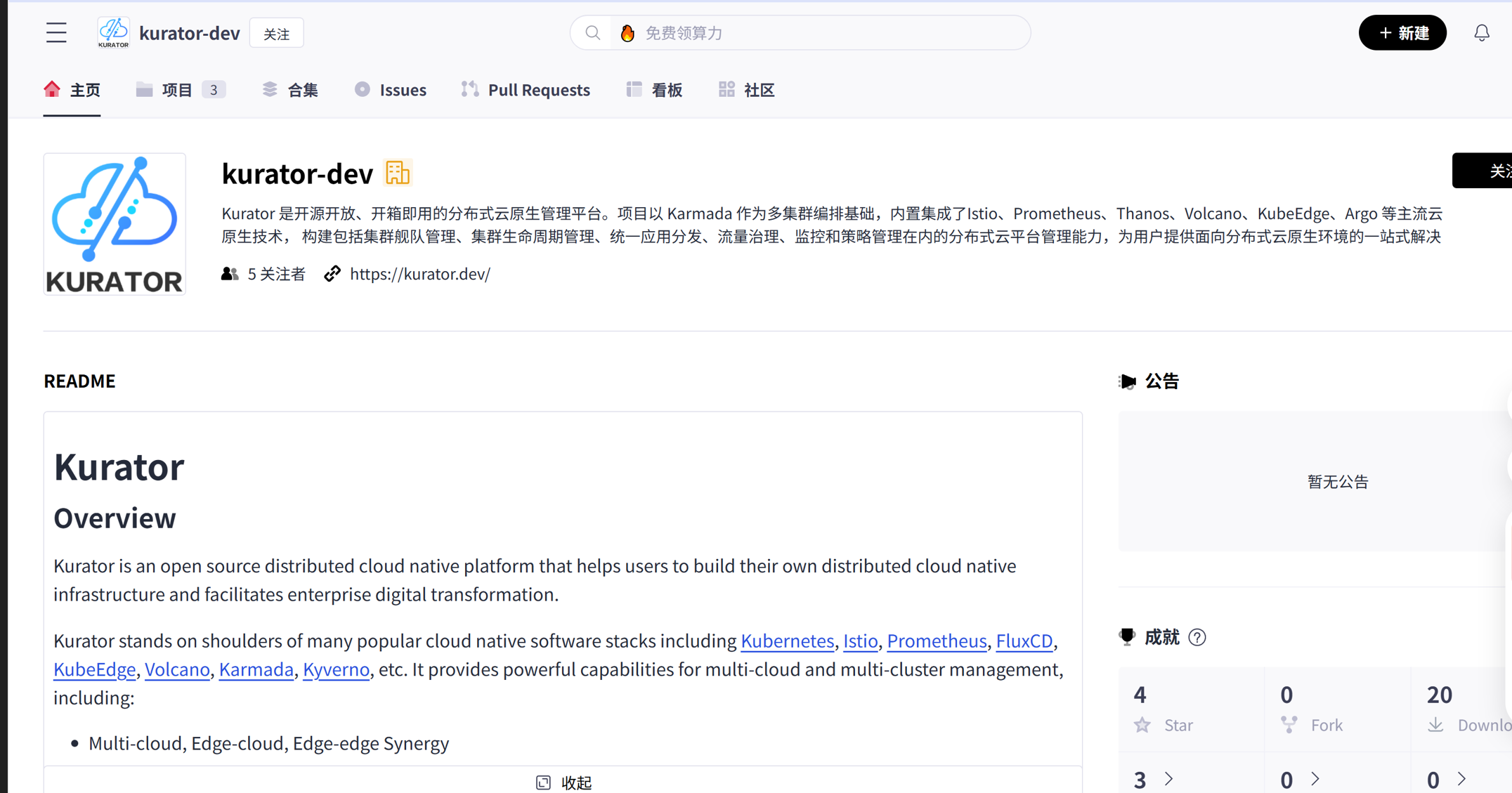Viewport: 1512px width, 793px height.
Task: Open the Pull Requests tab
Action: pos(538,89)
